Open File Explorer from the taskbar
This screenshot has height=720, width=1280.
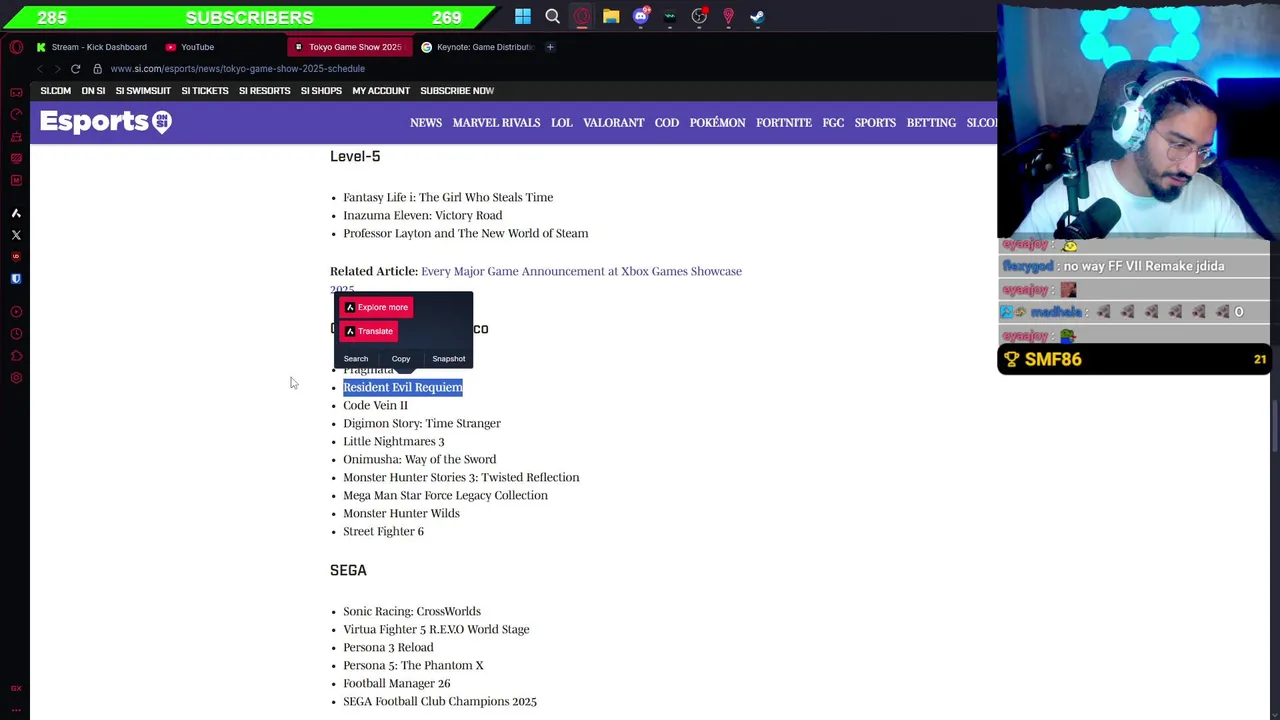[611, 16]
